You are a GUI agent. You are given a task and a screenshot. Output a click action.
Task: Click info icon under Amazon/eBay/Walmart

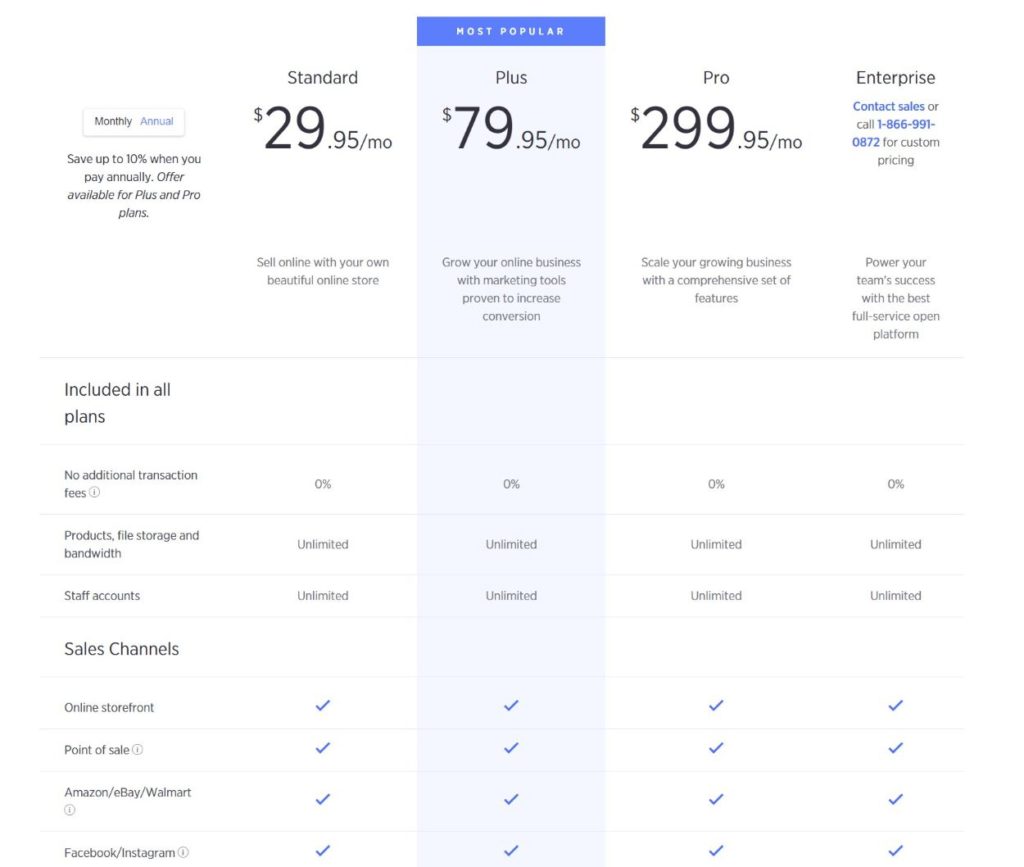click(70, 810)
